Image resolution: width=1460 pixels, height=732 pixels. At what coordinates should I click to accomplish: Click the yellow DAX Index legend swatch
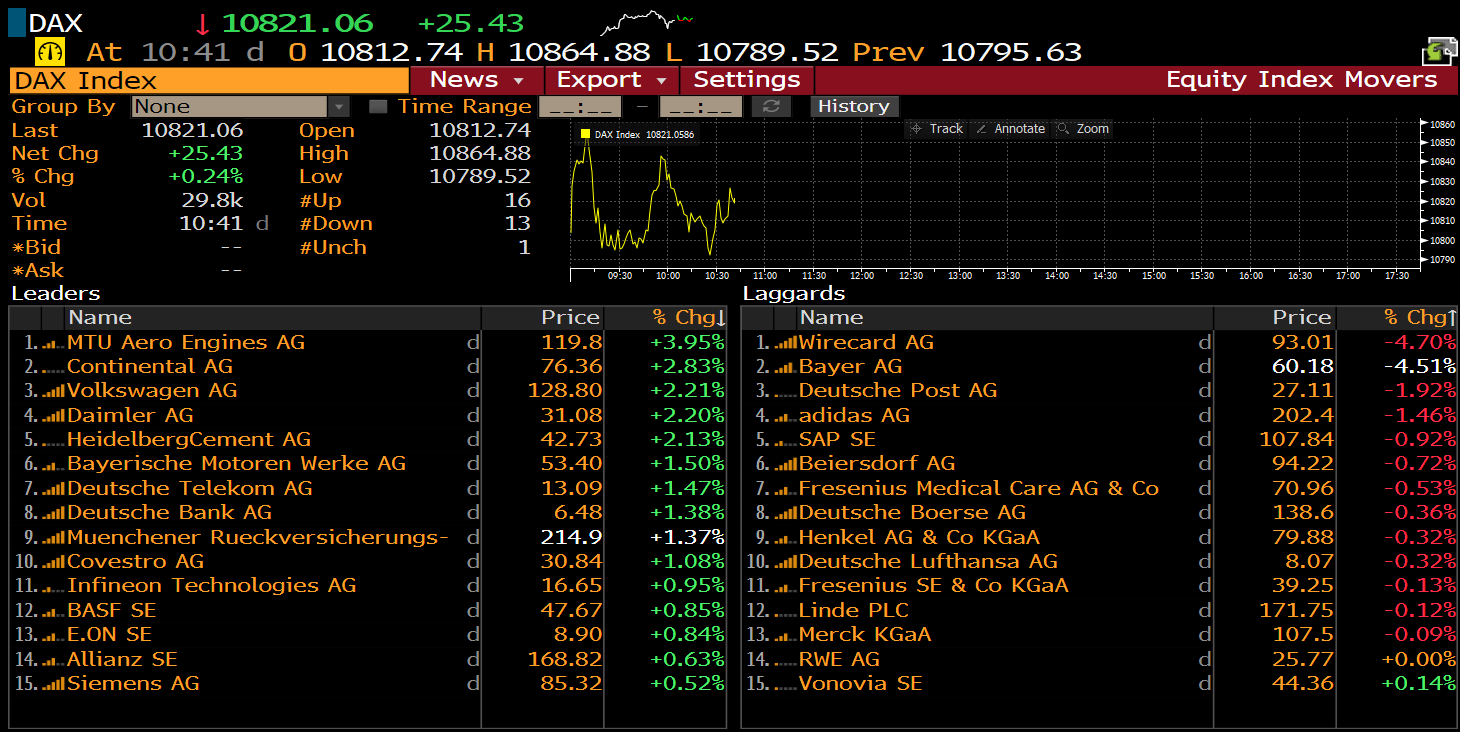point(585,134)
